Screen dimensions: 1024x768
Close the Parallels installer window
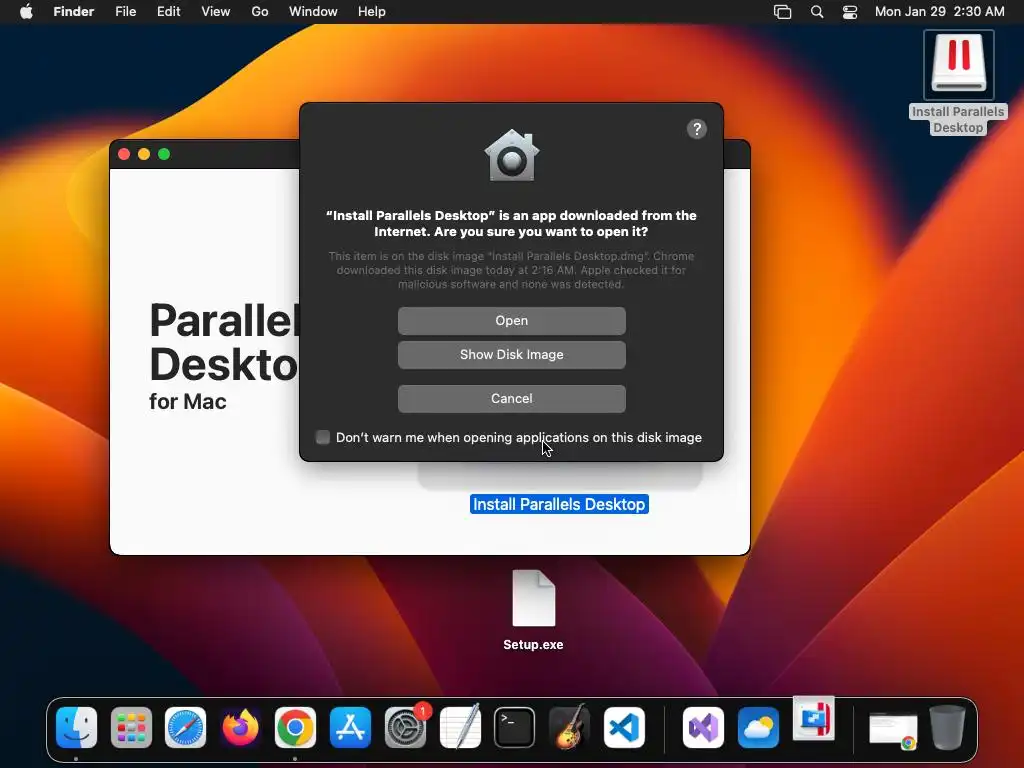[124, 154]
